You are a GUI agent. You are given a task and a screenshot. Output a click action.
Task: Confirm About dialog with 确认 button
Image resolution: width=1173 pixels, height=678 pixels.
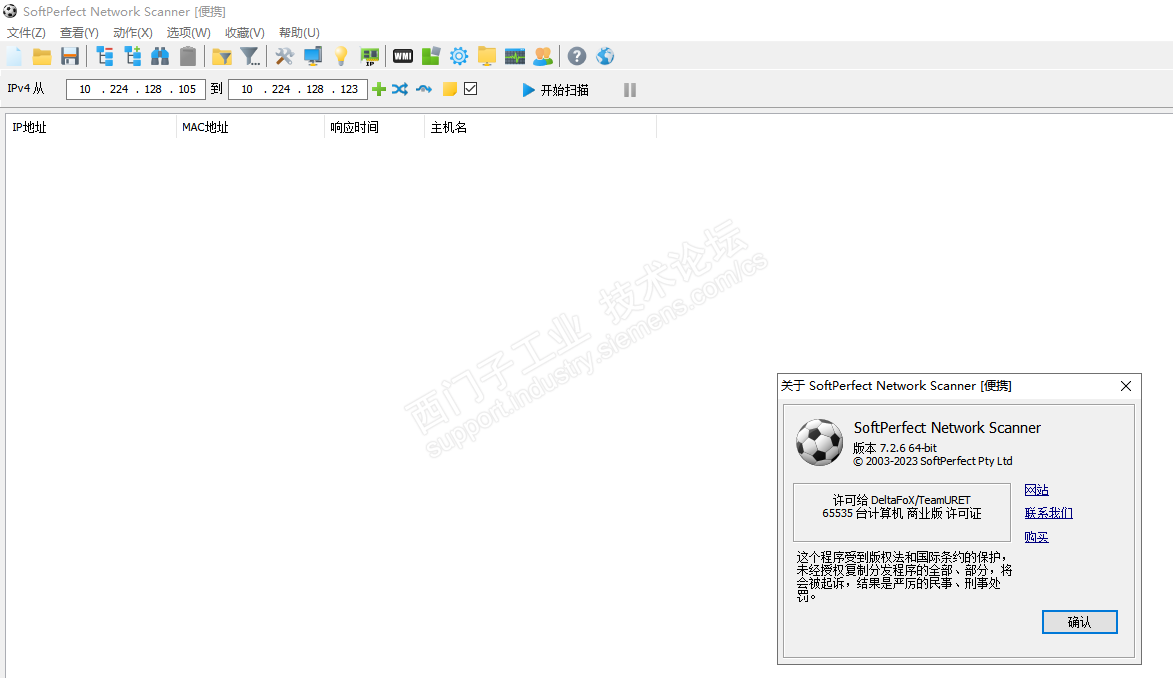click(x=1079, y=622)
